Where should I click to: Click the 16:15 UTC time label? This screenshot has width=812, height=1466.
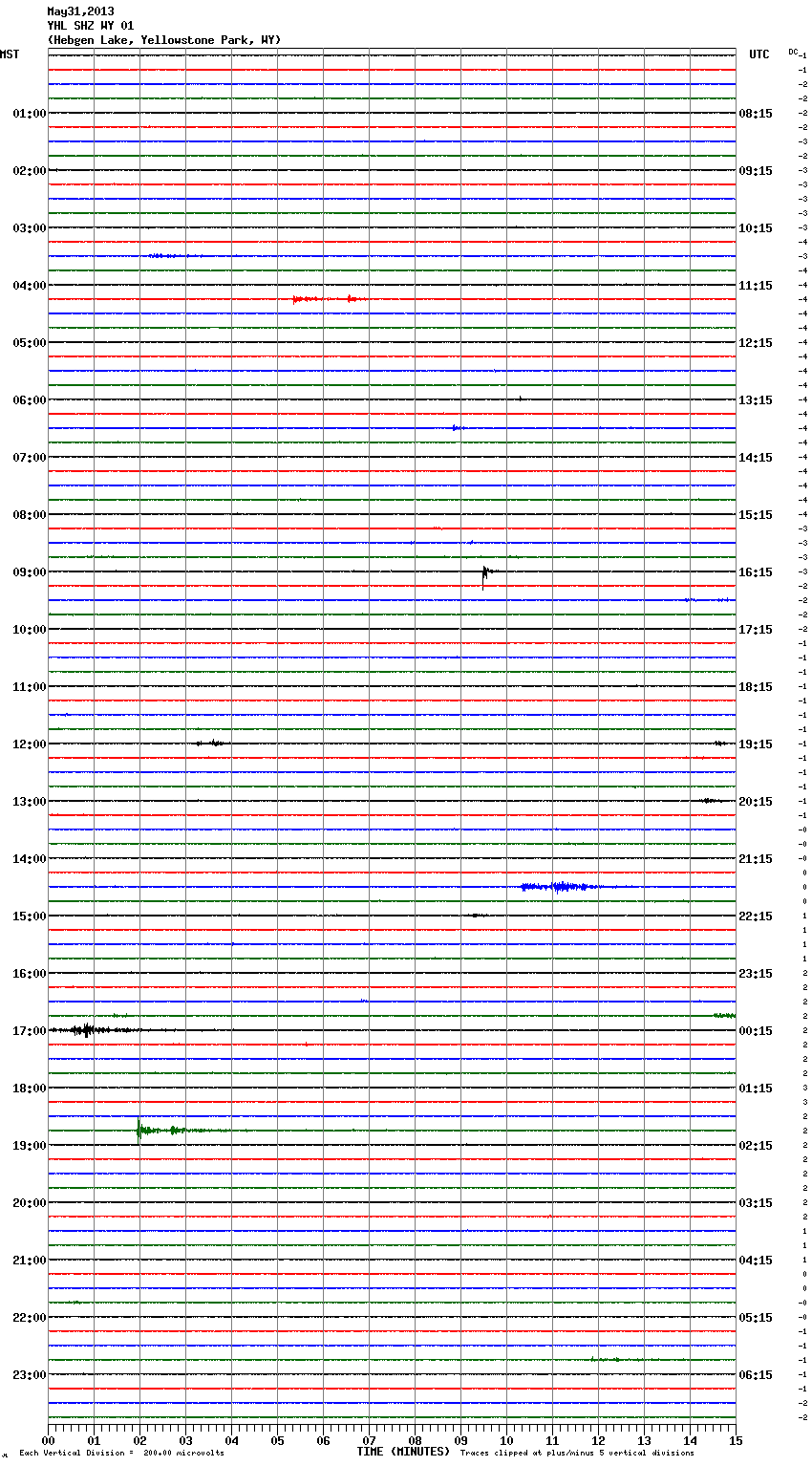pyautogui.click(x=756, y=572)
